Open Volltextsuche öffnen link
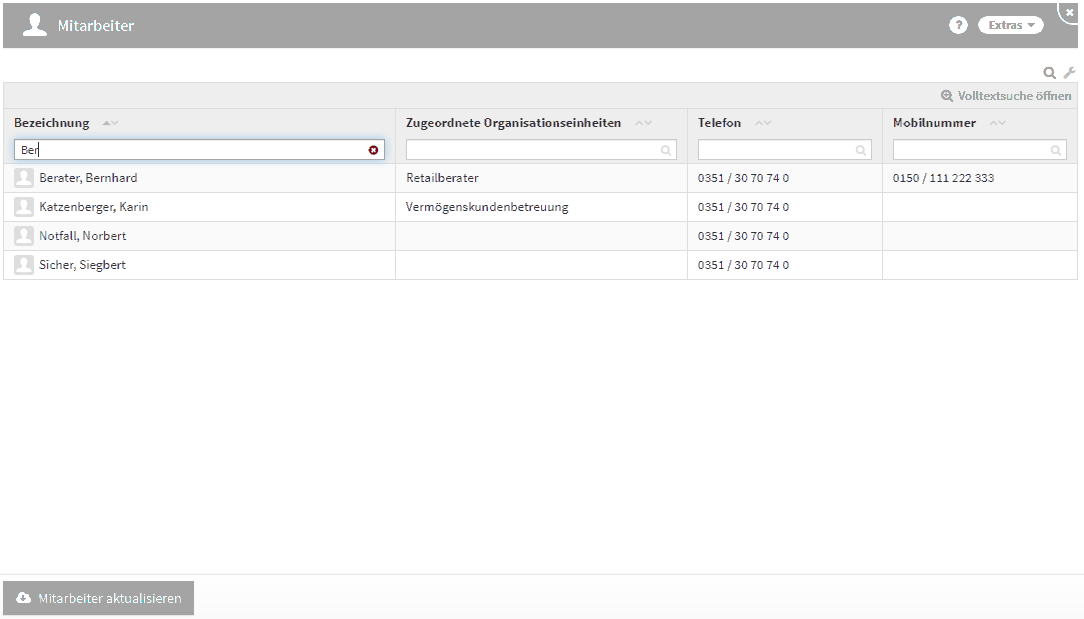 (1006, 96)
